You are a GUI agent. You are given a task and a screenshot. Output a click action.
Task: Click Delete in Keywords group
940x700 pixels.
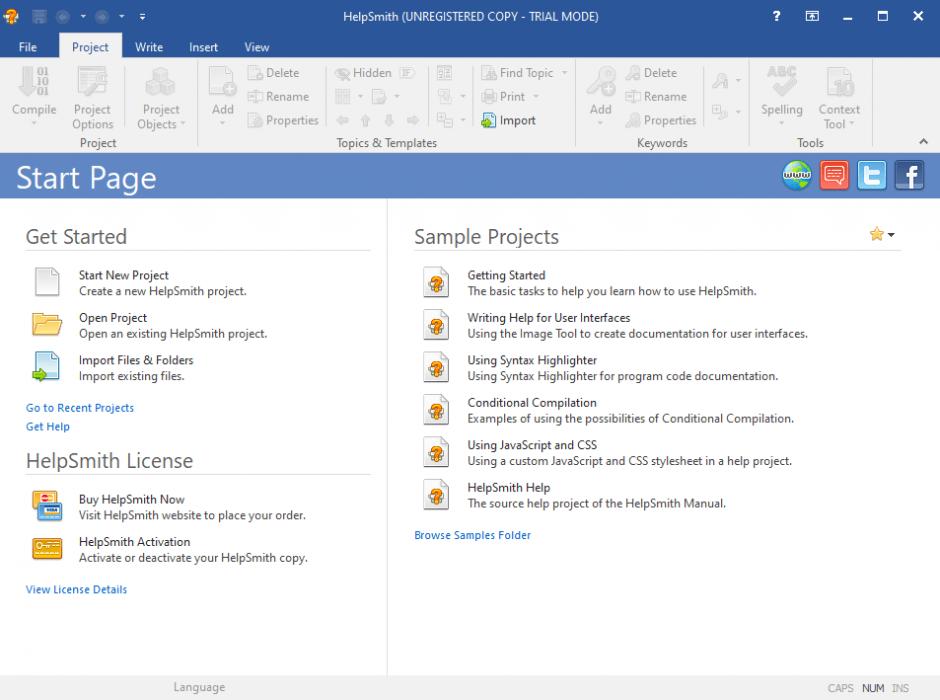point(651,73)
